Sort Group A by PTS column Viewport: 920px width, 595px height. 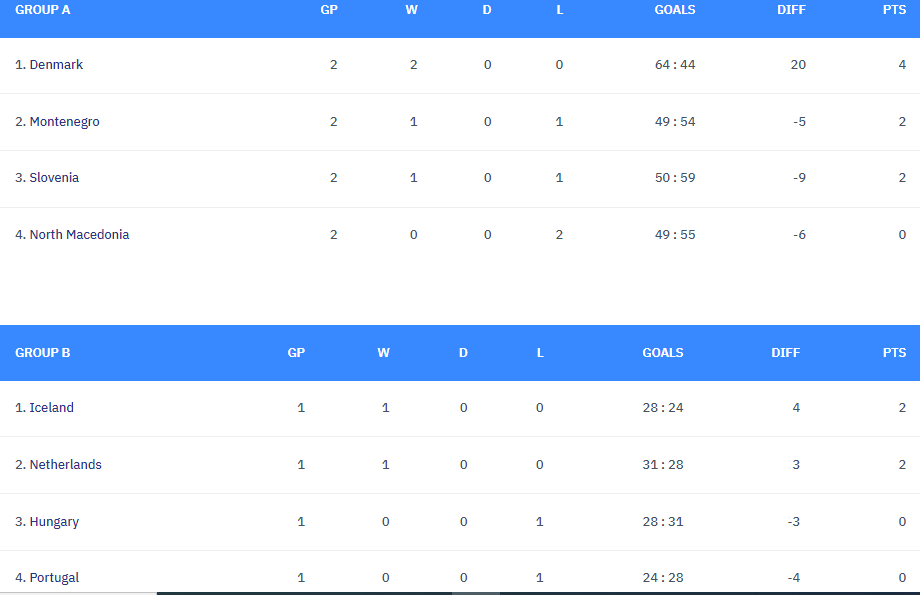(894, 10)
